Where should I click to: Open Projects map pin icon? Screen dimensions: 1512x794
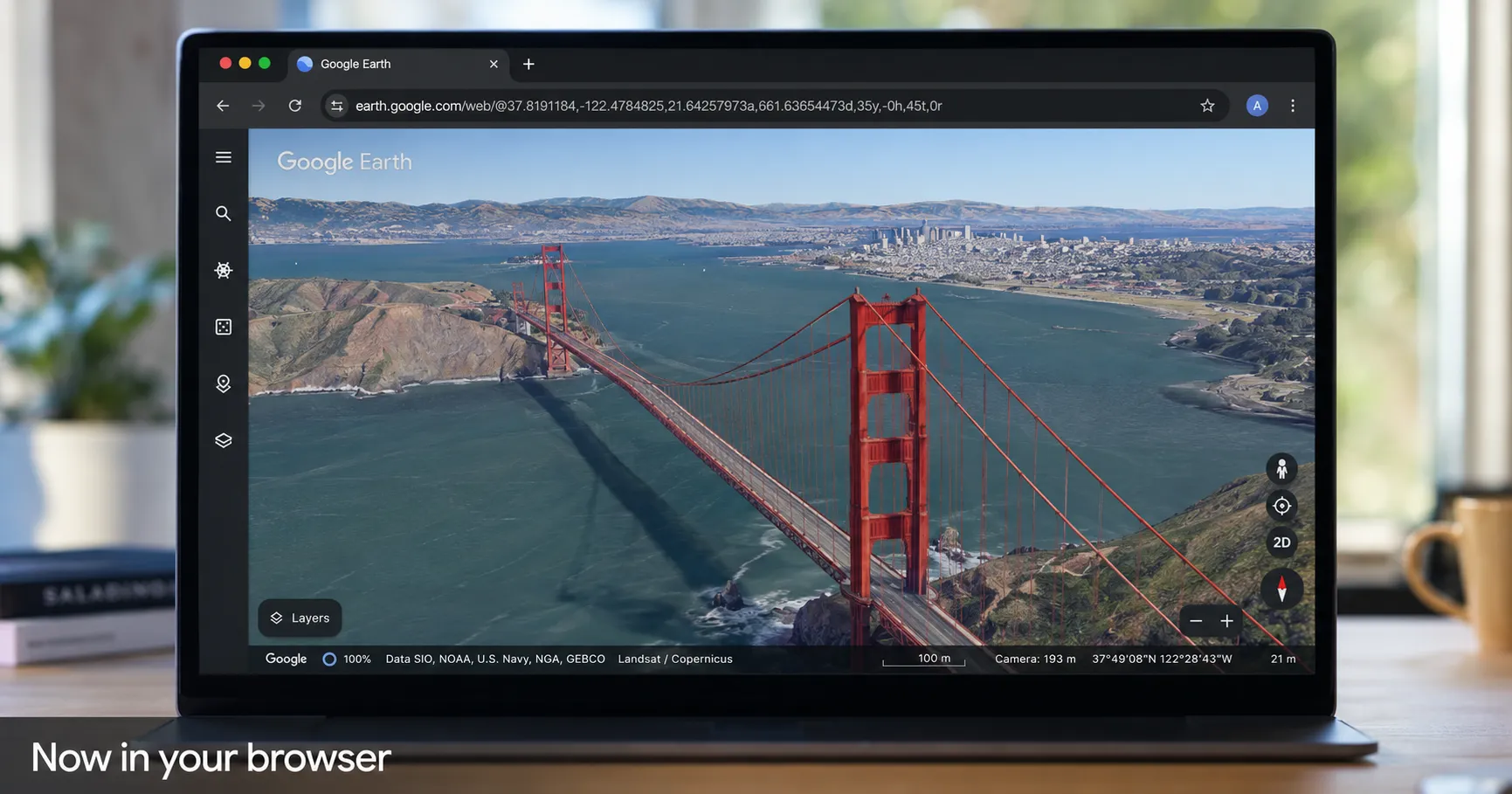coord(224,383)
